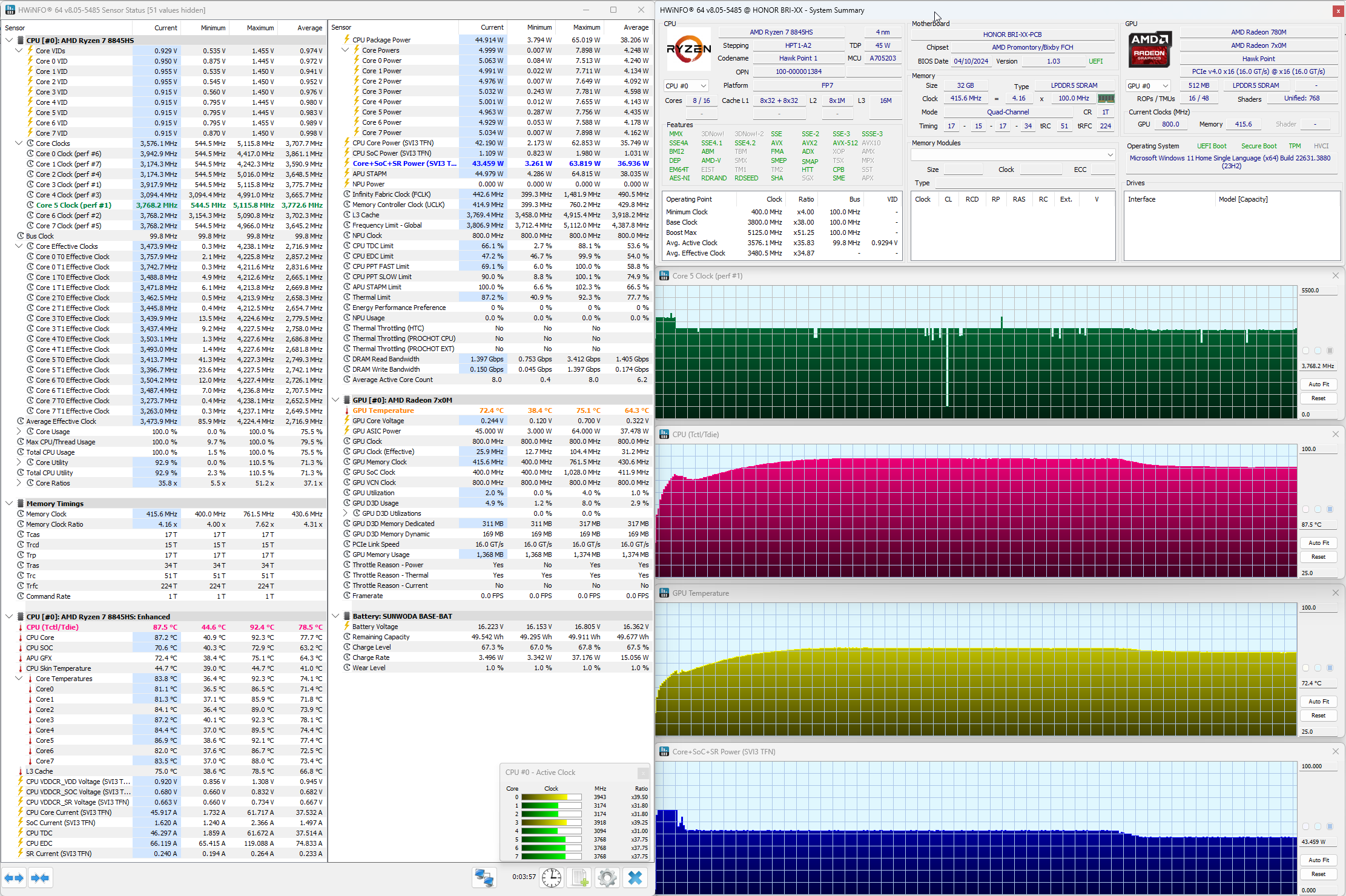The image size is (1346, 896).
Task: Click Reset on Core+SoC+SR Power graph
Action: 1318,874
